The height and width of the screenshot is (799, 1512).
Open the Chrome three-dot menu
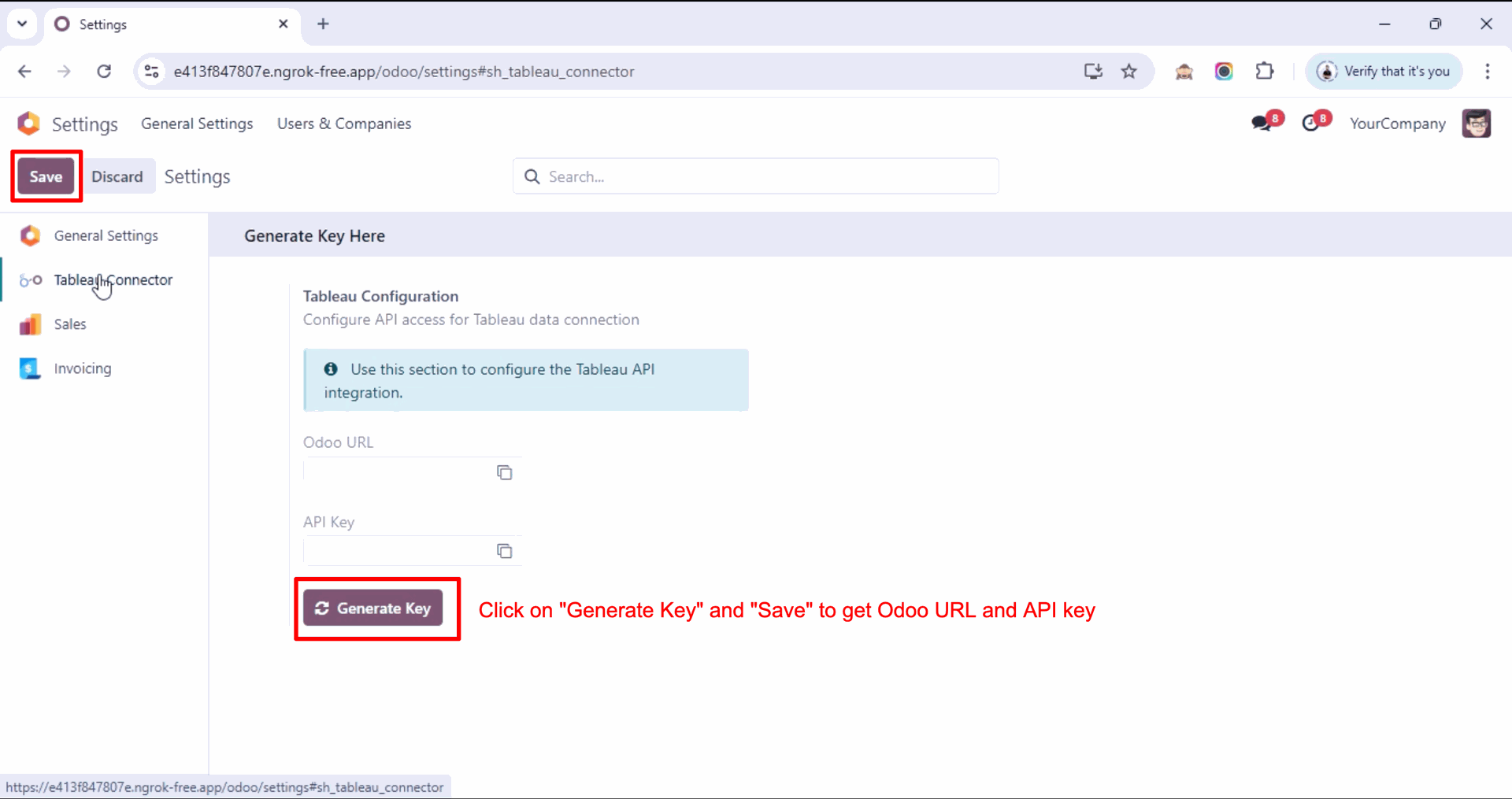(1488, 72)
